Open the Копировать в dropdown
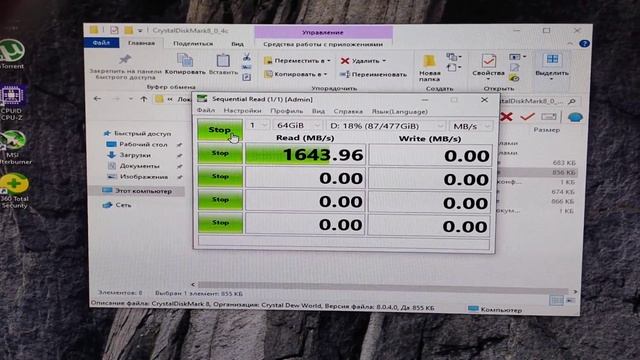 296,74
